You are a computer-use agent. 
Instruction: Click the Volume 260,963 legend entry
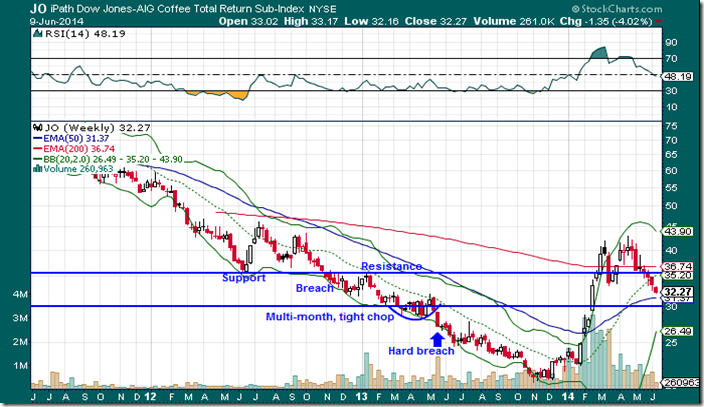[x=82, y=169]
